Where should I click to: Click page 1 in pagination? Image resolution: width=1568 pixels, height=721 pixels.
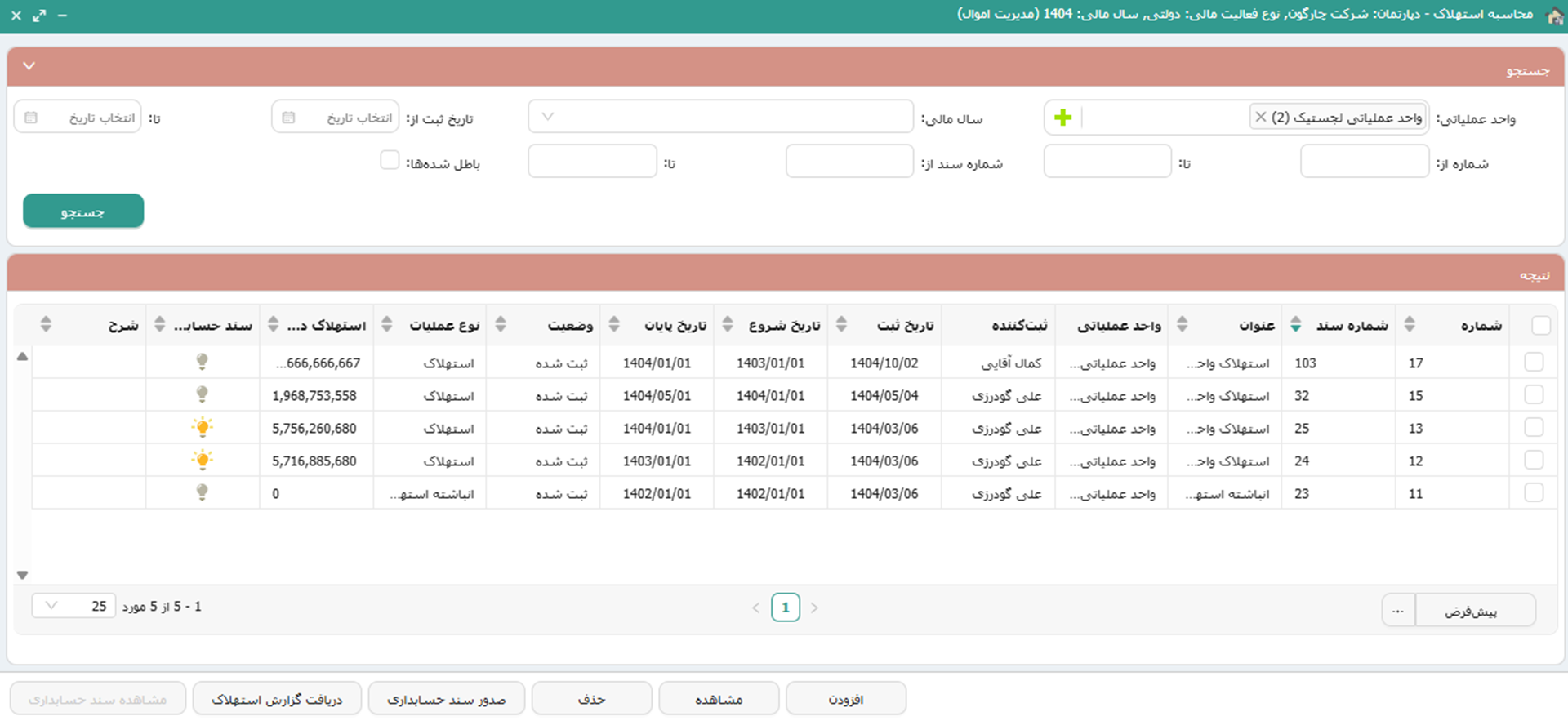[x=785, y=608]
